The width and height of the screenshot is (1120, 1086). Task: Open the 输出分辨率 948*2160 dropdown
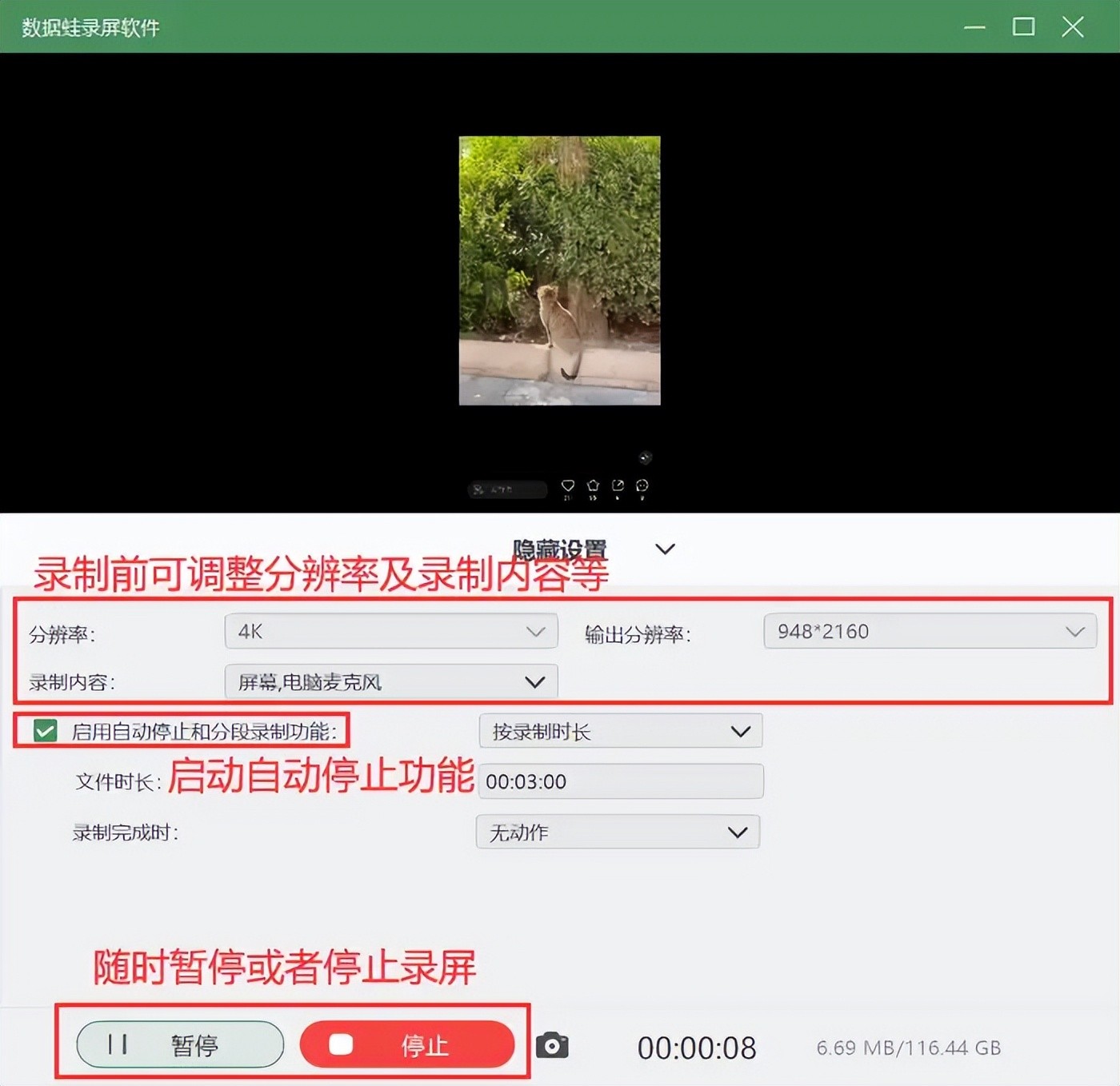pos(930,632)
